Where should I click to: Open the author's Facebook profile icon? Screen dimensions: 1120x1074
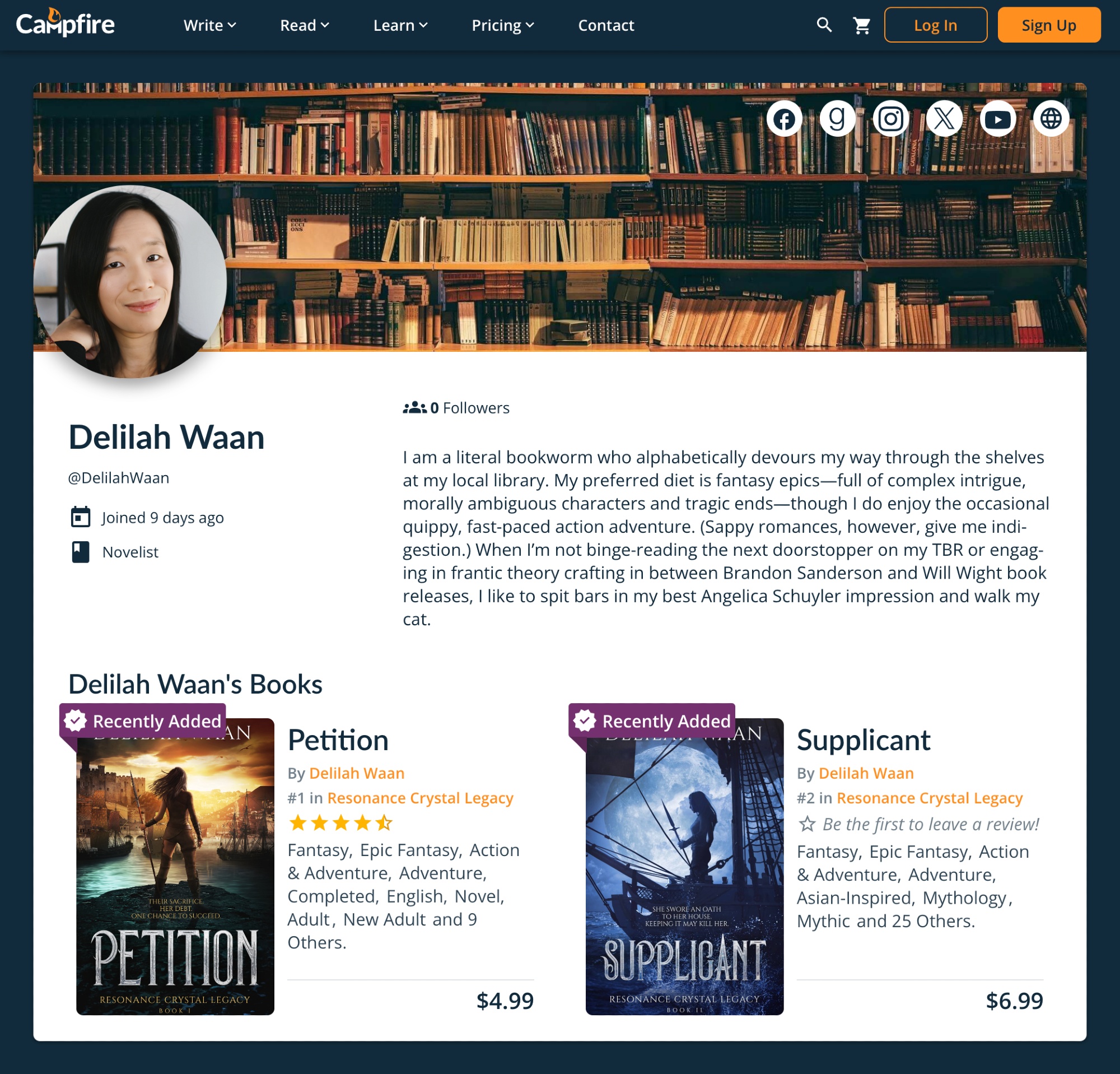click(x=784, y=119)
